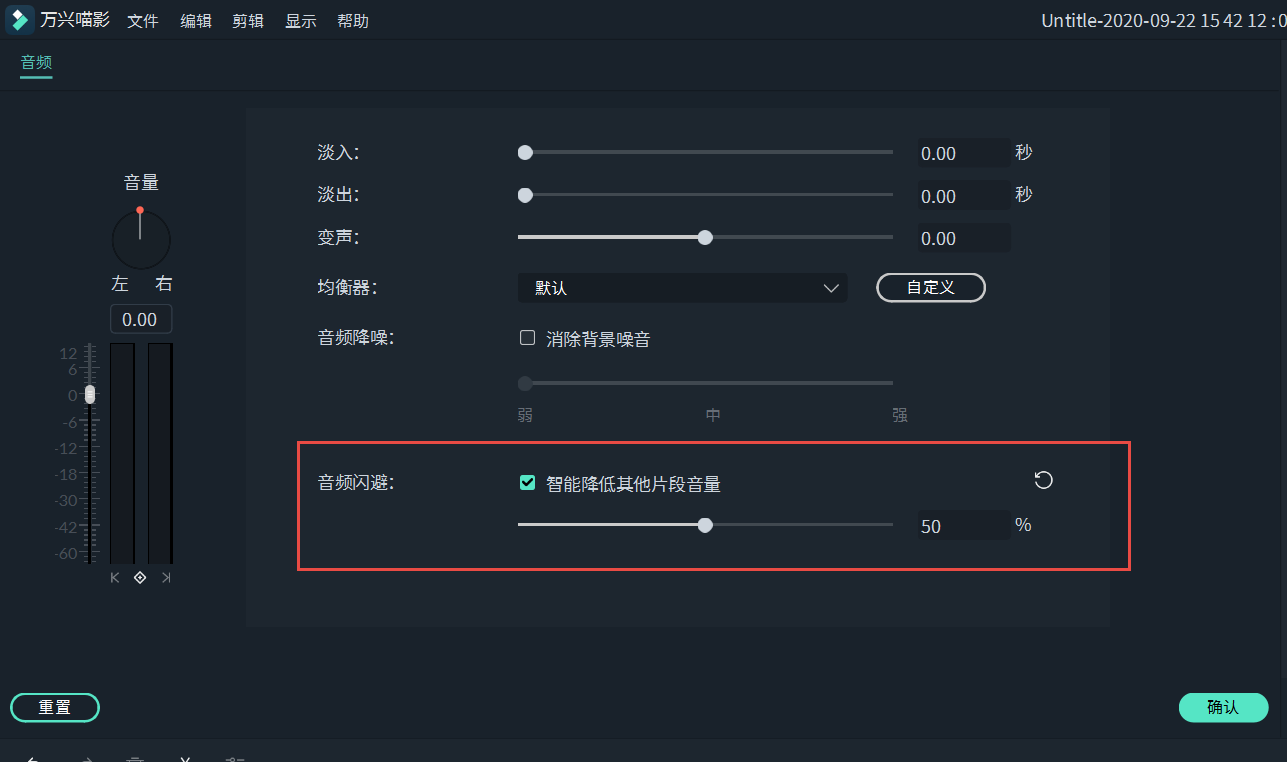Click the 变声 pitch slider handle
The image size is (1287, 762).
(704, 237)
